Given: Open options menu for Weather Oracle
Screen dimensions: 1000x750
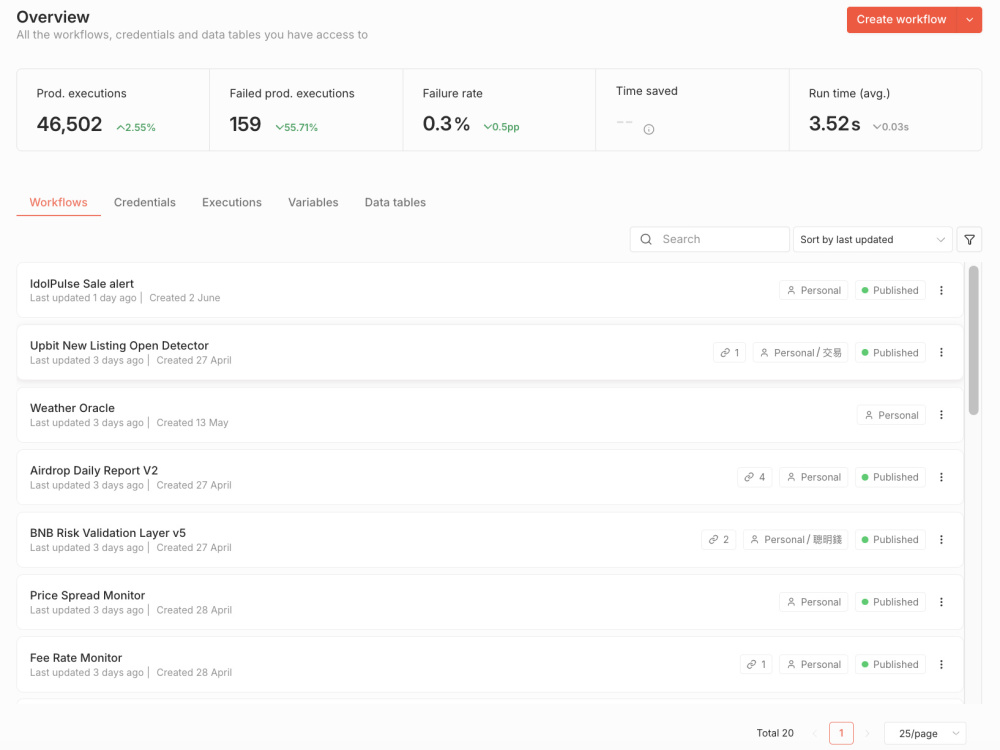Looking at the screenshot, I should (941, 415).
